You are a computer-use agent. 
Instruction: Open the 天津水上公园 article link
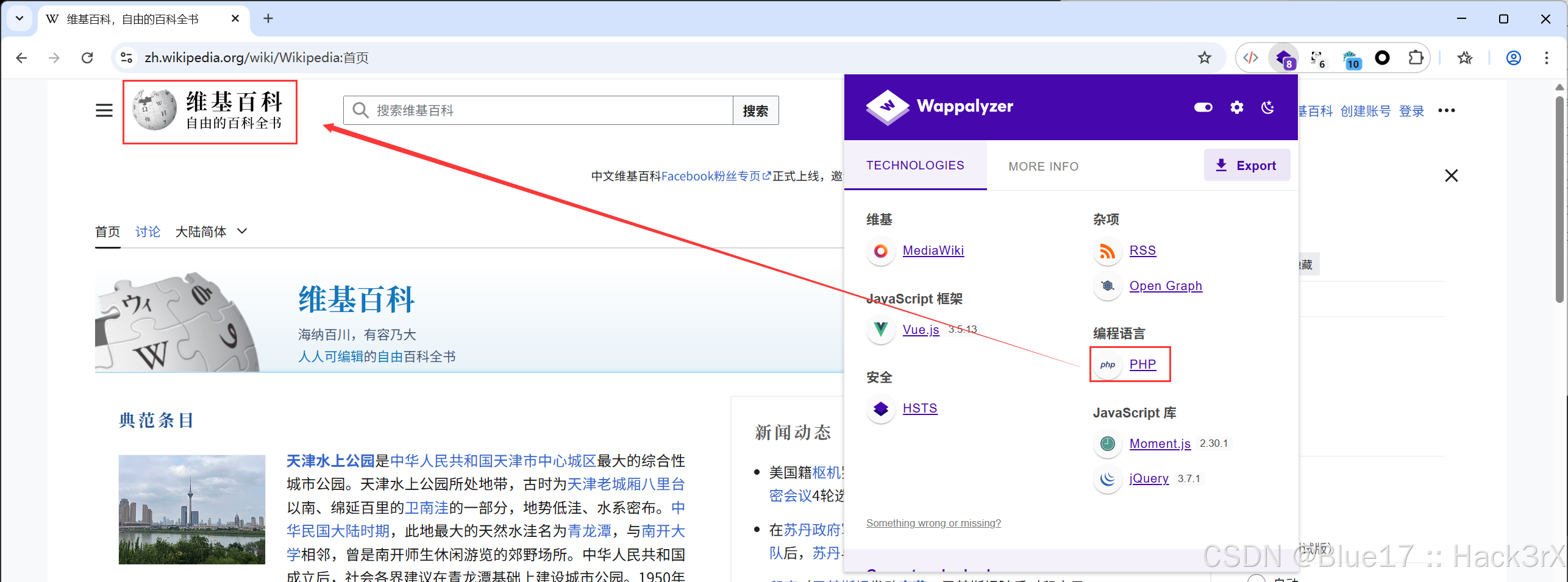point(330,461)
